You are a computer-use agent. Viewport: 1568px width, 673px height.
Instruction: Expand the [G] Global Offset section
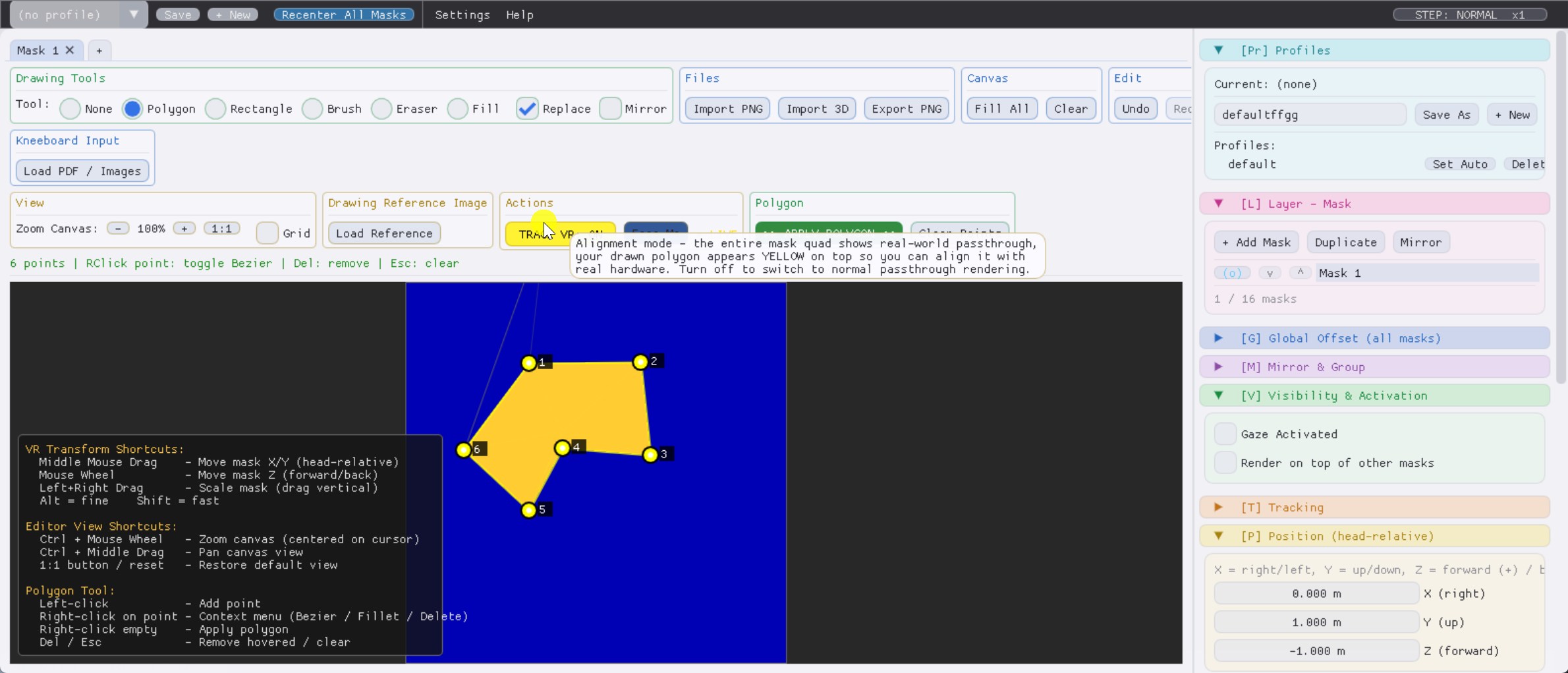tap(1218, 337)
